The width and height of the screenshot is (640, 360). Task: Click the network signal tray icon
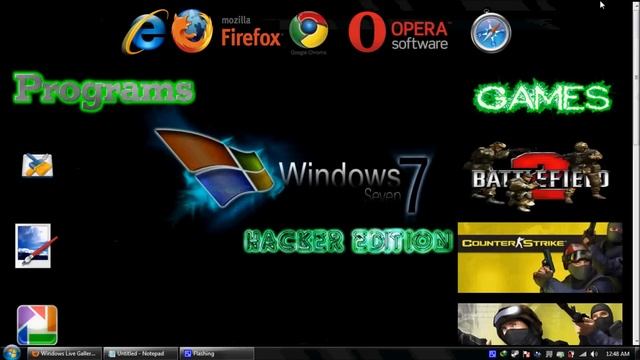(x=582, y=354)
